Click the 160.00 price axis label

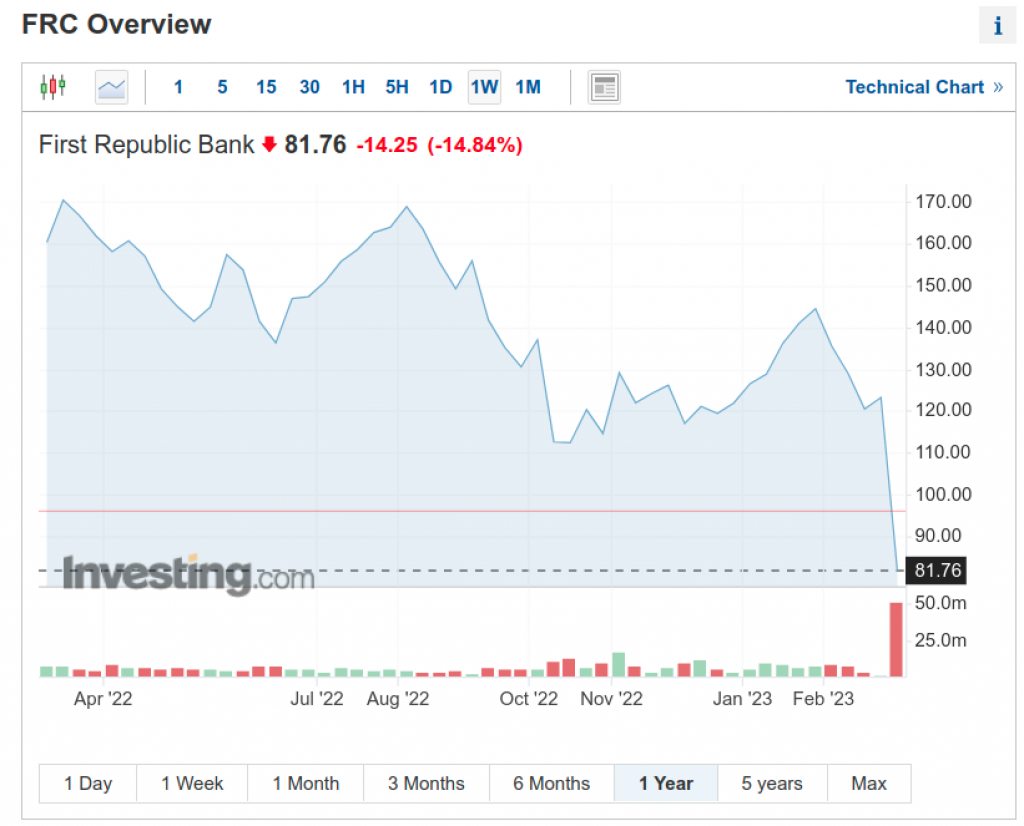[x=943, y=243]
